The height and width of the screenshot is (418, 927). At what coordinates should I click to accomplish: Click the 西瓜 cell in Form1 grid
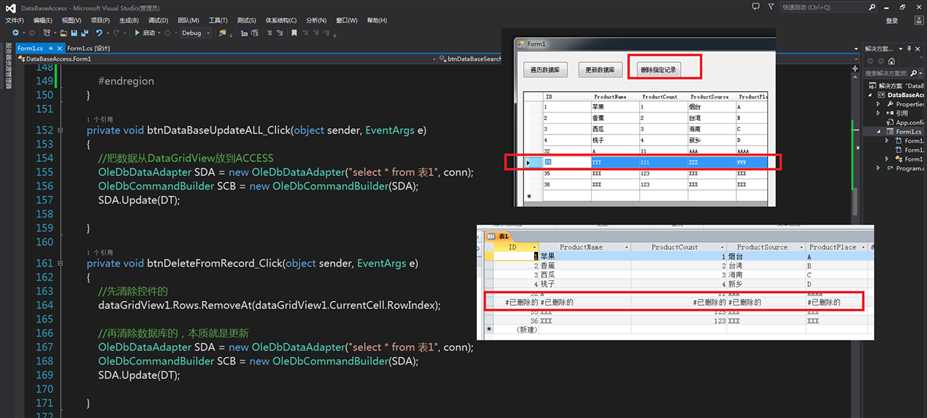point(615,128)
